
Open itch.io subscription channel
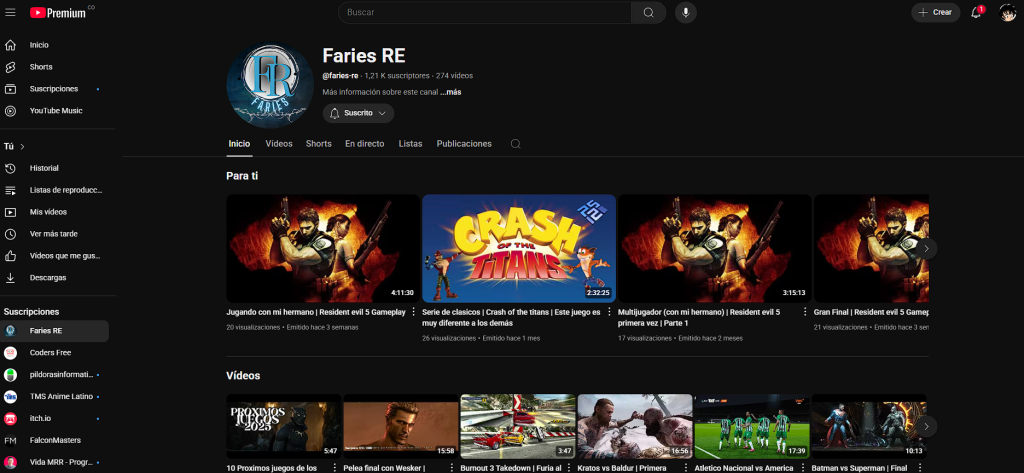point(54,418)
